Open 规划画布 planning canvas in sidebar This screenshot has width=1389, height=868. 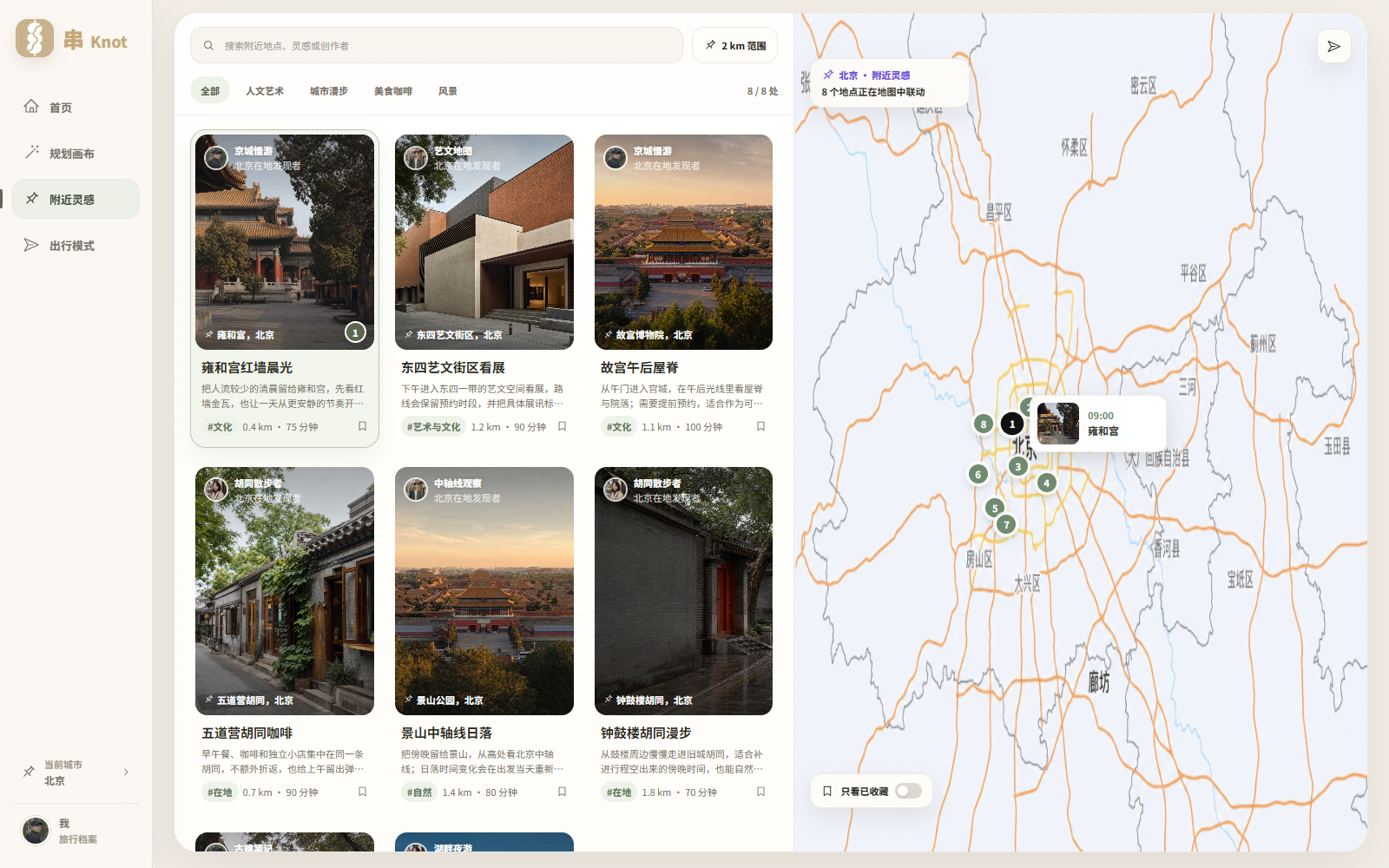(76, 153)
